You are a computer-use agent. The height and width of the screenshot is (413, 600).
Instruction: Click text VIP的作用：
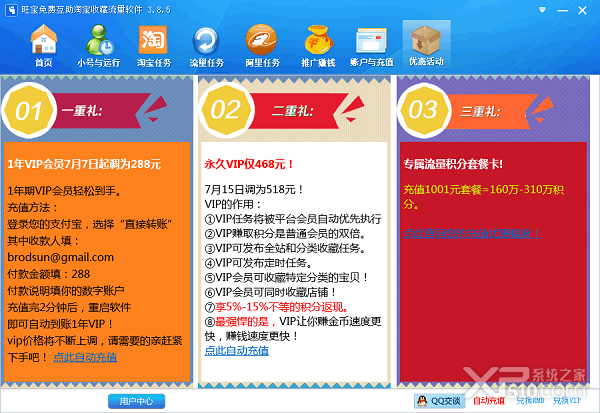233,204
